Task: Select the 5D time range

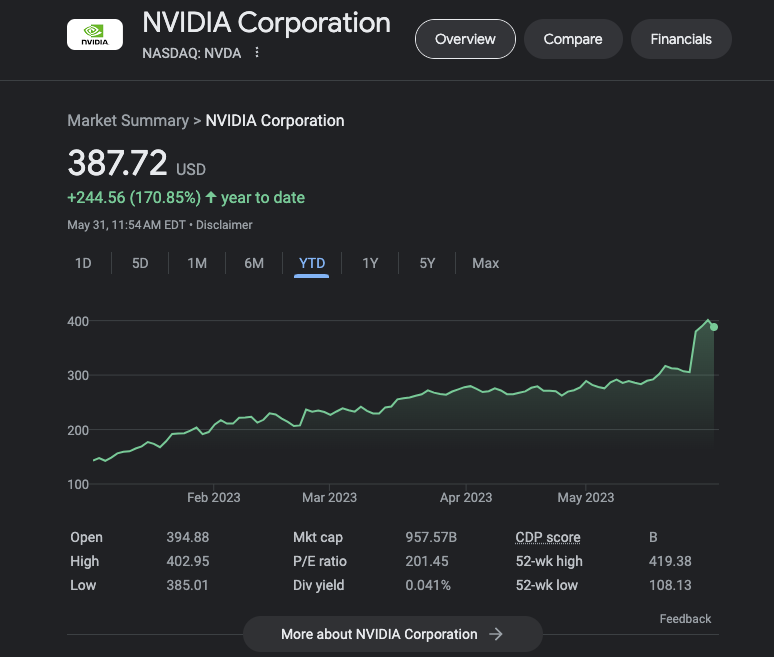Action: pyautogui.click(x=141, y=263)
